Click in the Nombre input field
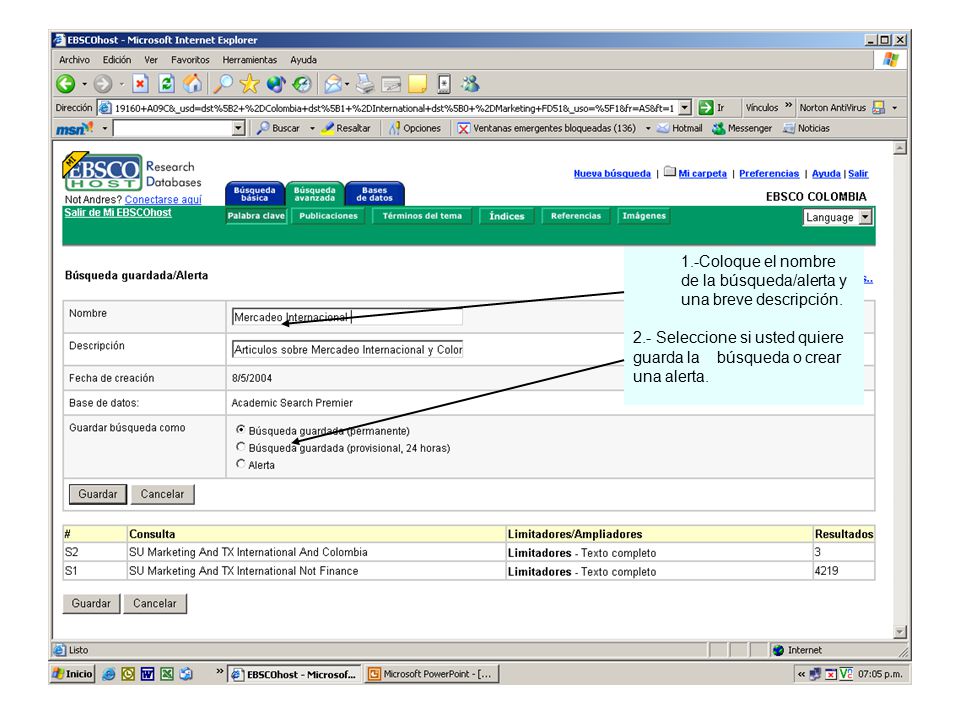 pyautogui.click(x=347, y=317)
